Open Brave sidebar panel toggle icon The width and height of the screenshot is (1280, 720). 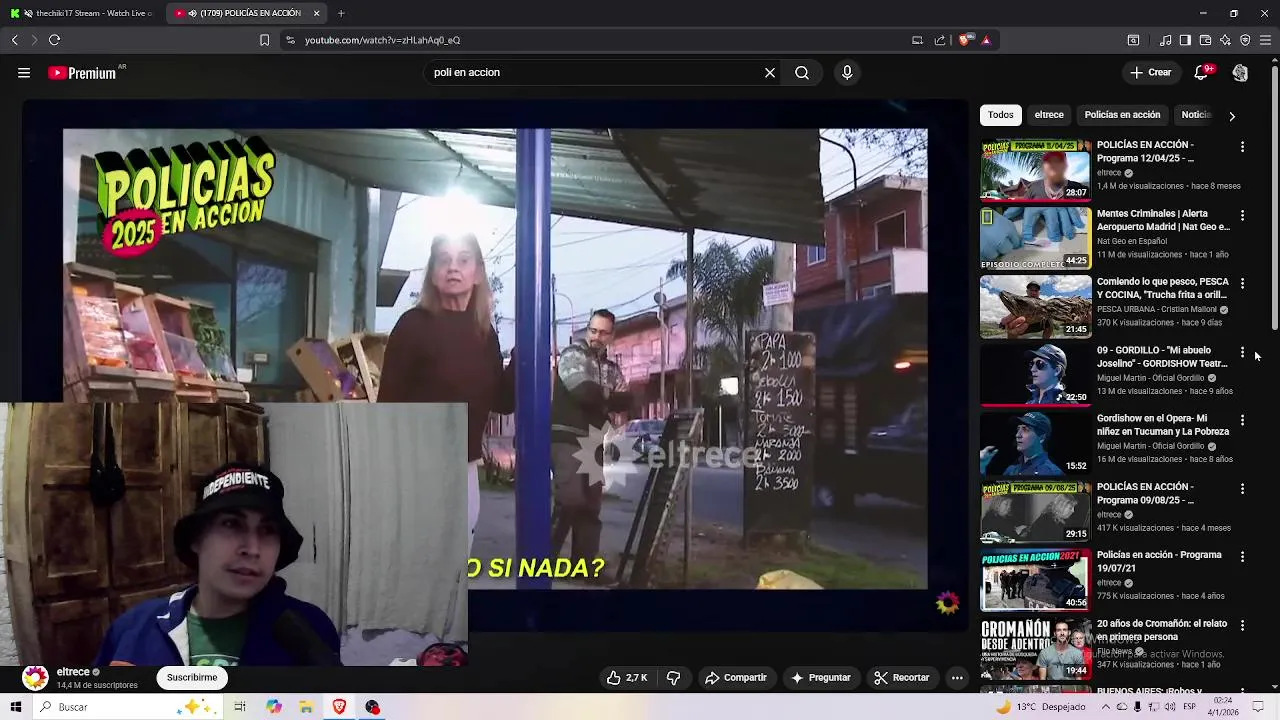coord(1185,40)
